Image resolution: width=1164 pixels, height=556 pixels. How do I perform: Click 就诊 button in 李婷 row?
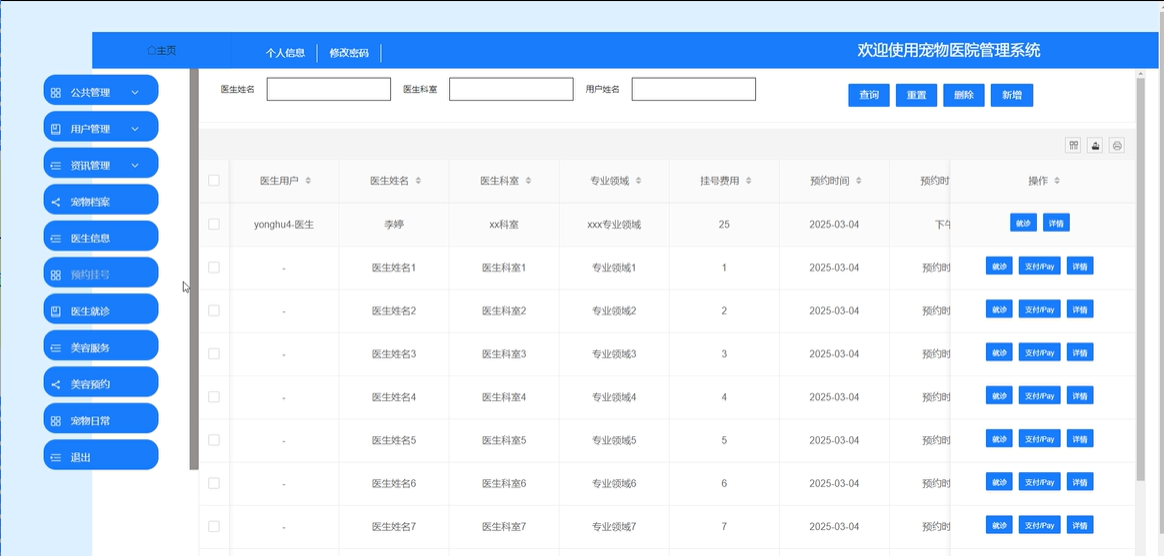[1024, 223]
